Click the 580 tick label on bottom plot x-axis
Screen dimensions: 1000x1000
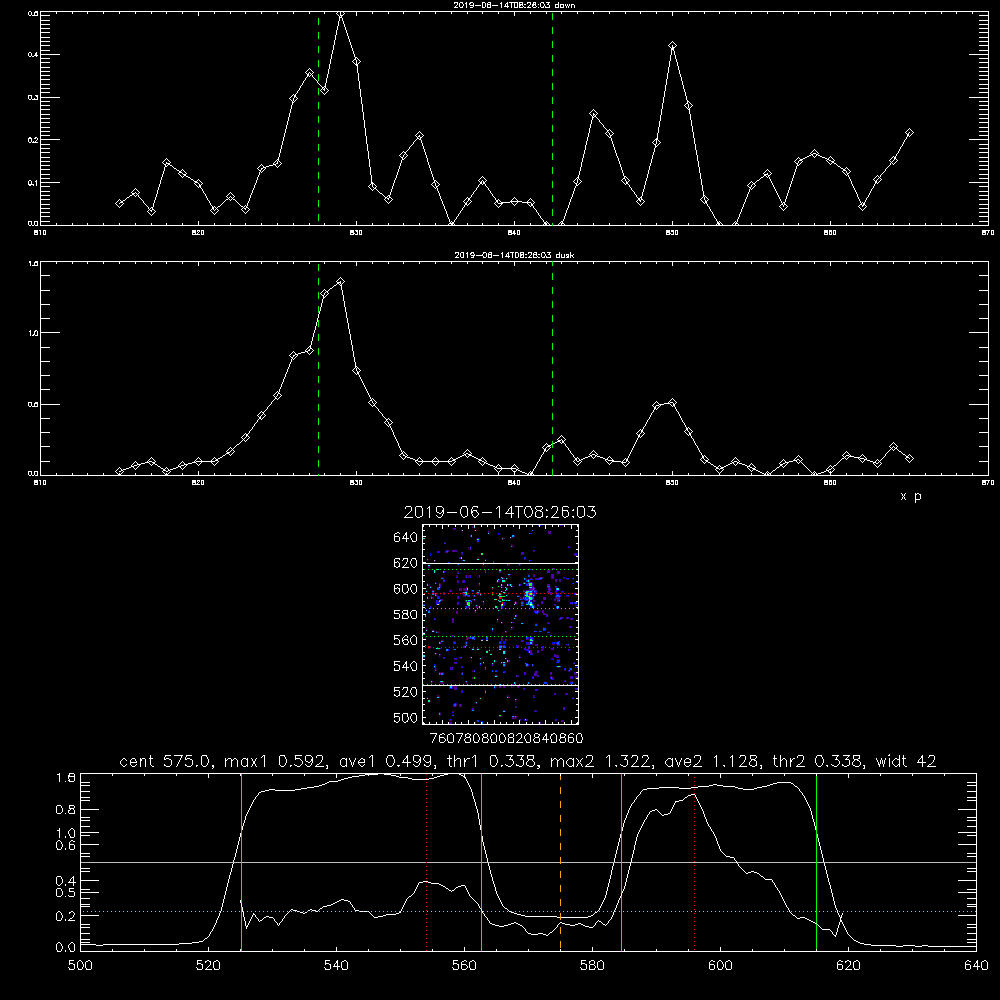click(x=592, y=966)
